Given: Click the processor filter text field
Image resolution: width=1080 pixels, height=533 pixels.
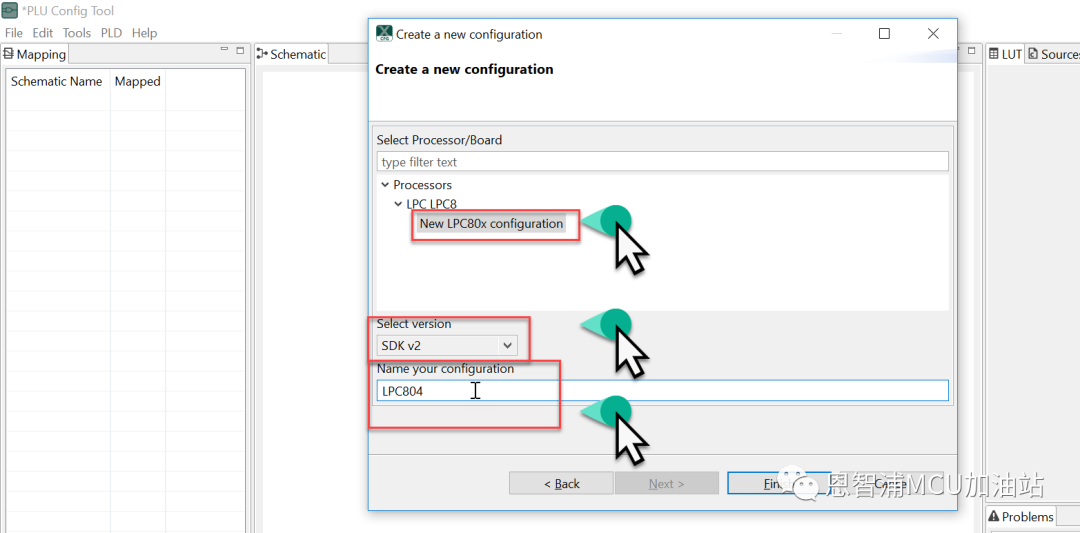Looking at the screenshot, I should click(663, 162).
